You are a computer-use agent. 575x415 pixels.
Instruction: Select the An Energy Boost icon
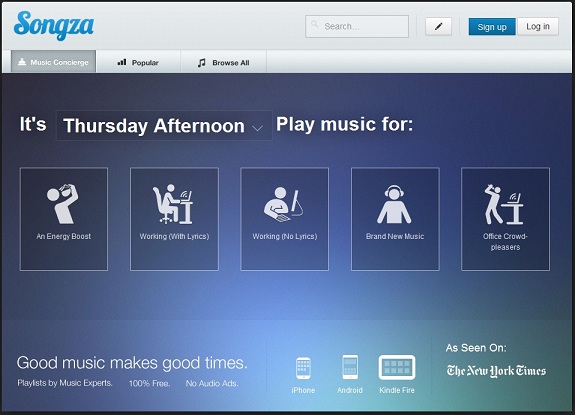pyautogui.click(x=63, y=203)
